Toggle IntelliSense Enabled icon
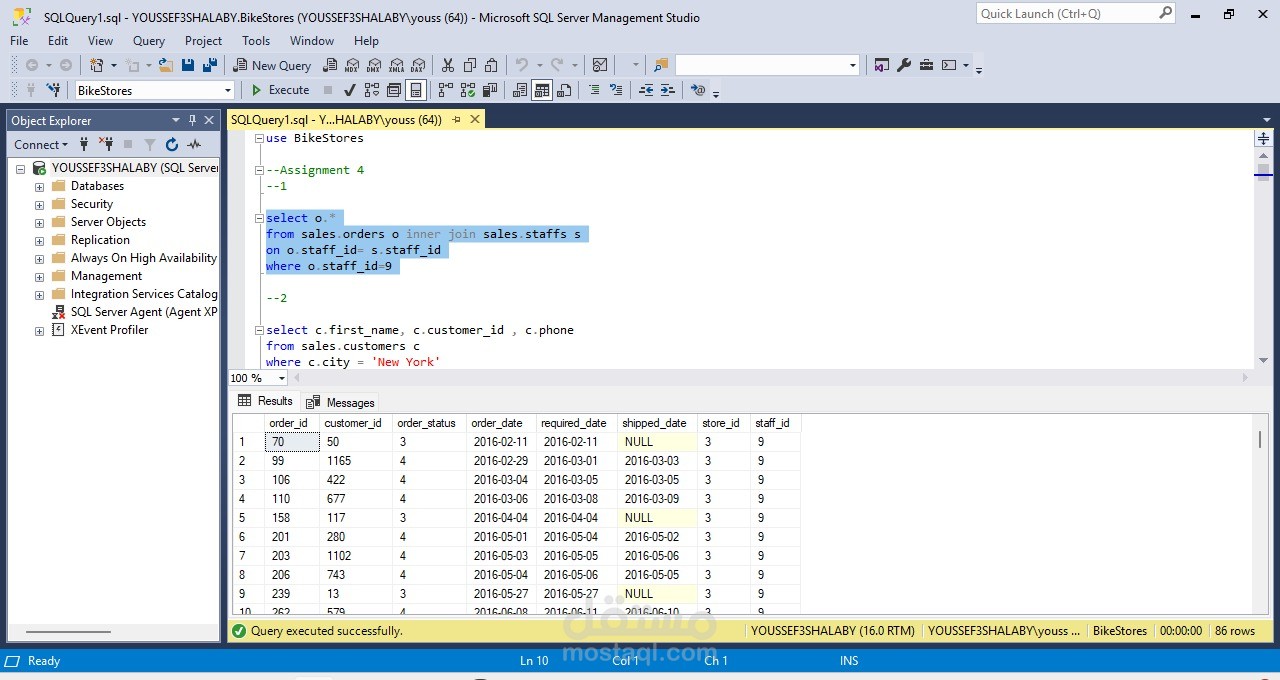1280x680 pixels. click(416, 90)
